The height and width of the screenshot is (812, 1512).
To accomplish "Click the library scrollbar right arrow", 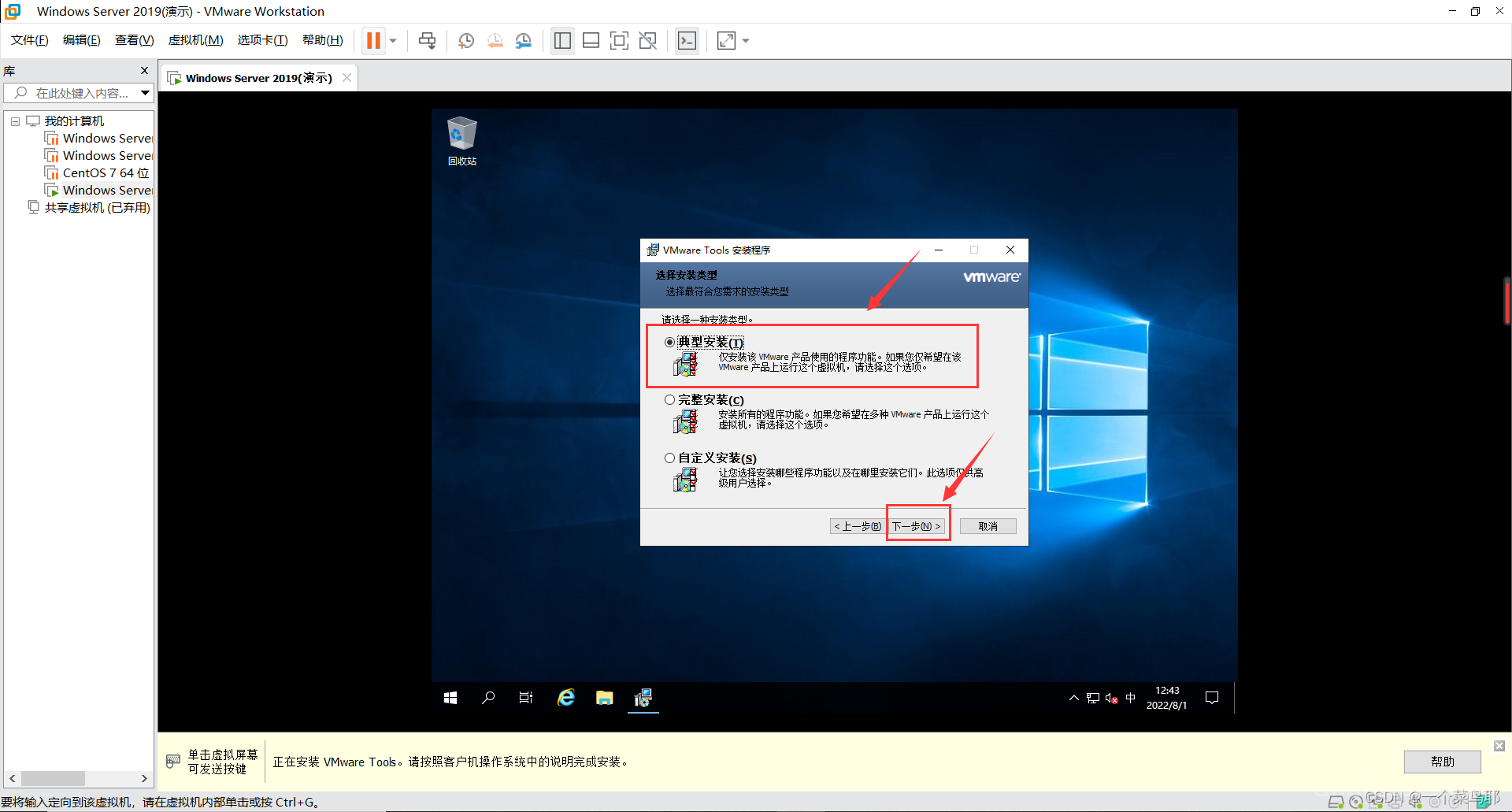I will [144, 778].
